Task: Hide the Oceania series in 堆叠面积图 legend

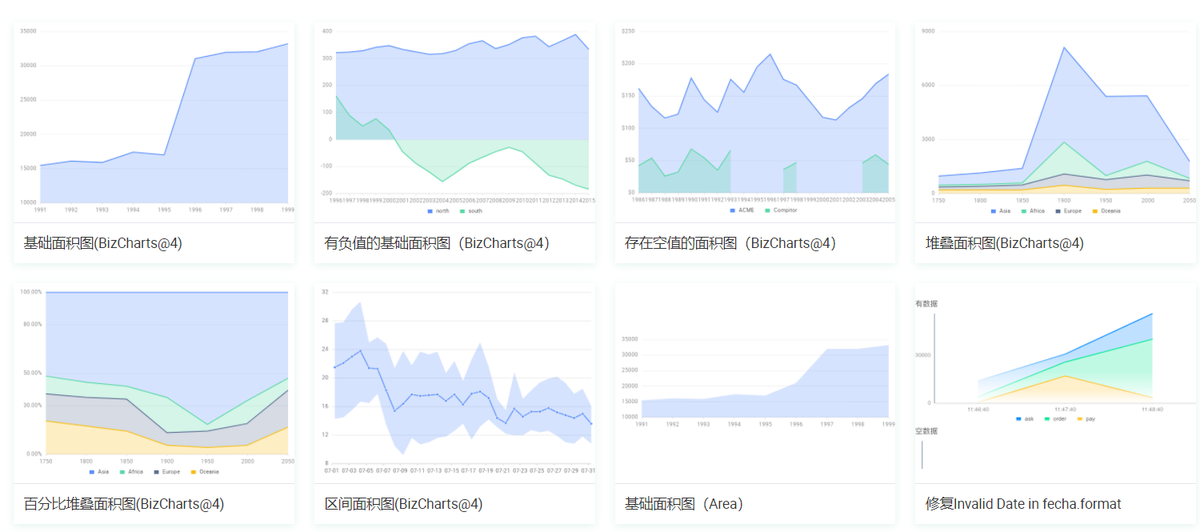Action: [x=1106, y=211]
